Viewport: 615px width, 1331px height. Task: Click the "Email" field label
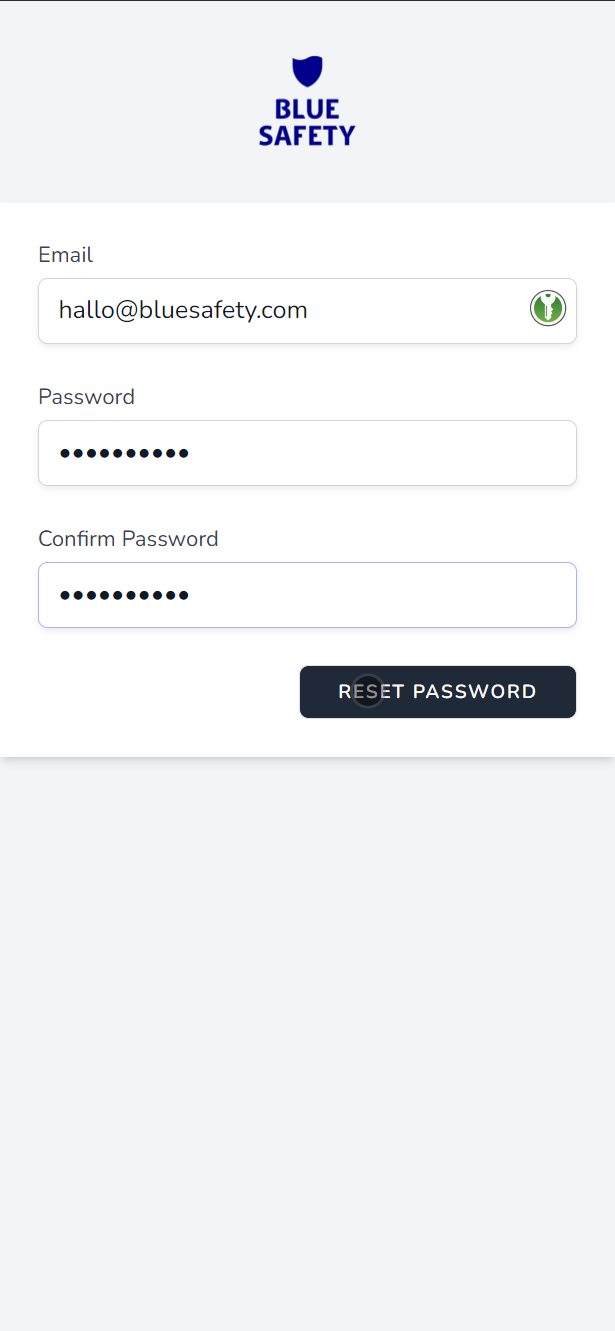tap(65, 255)
